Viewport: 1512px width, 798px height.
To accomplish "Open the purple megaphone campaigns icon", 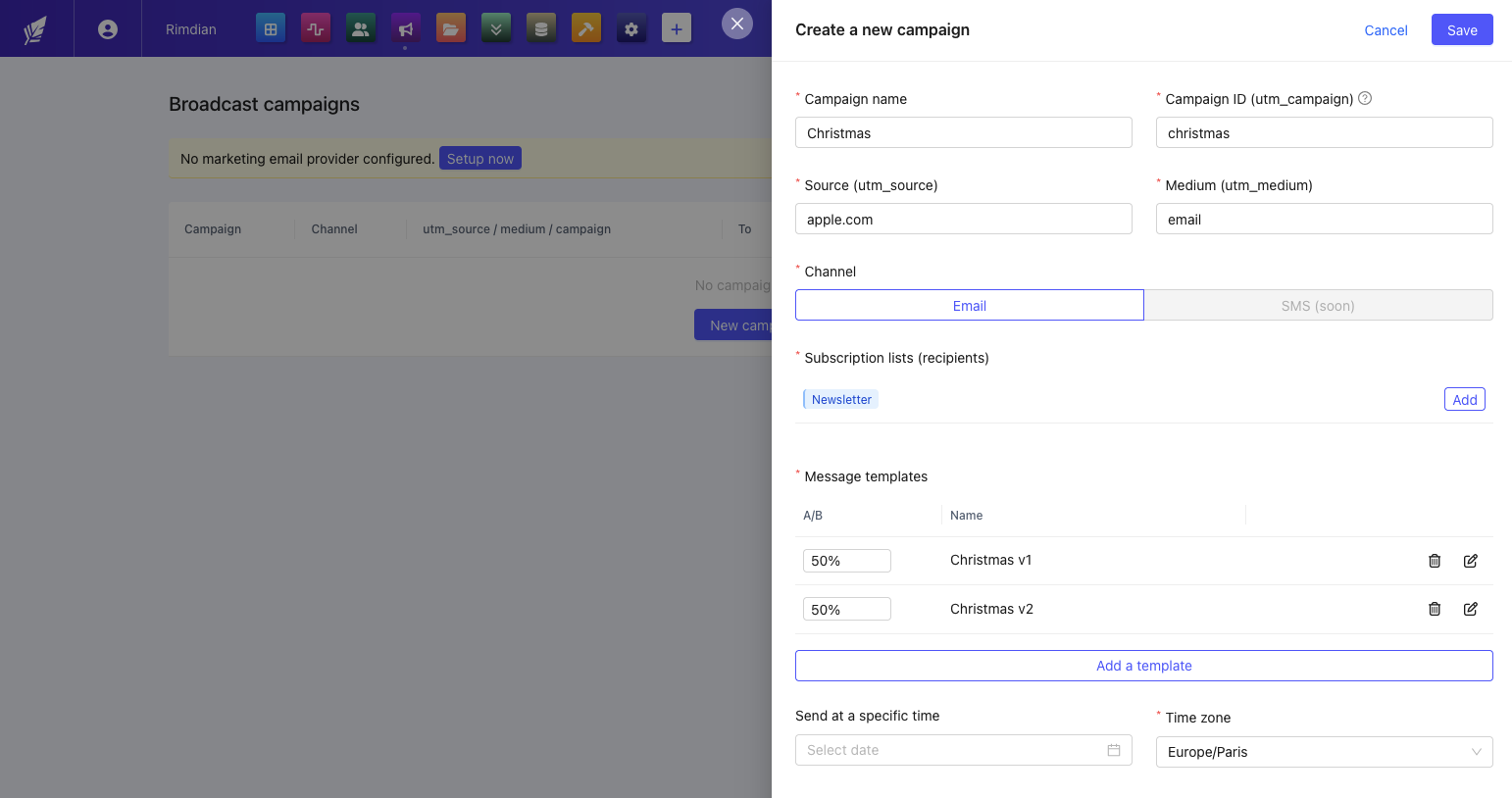I will (x=406, y=28).
